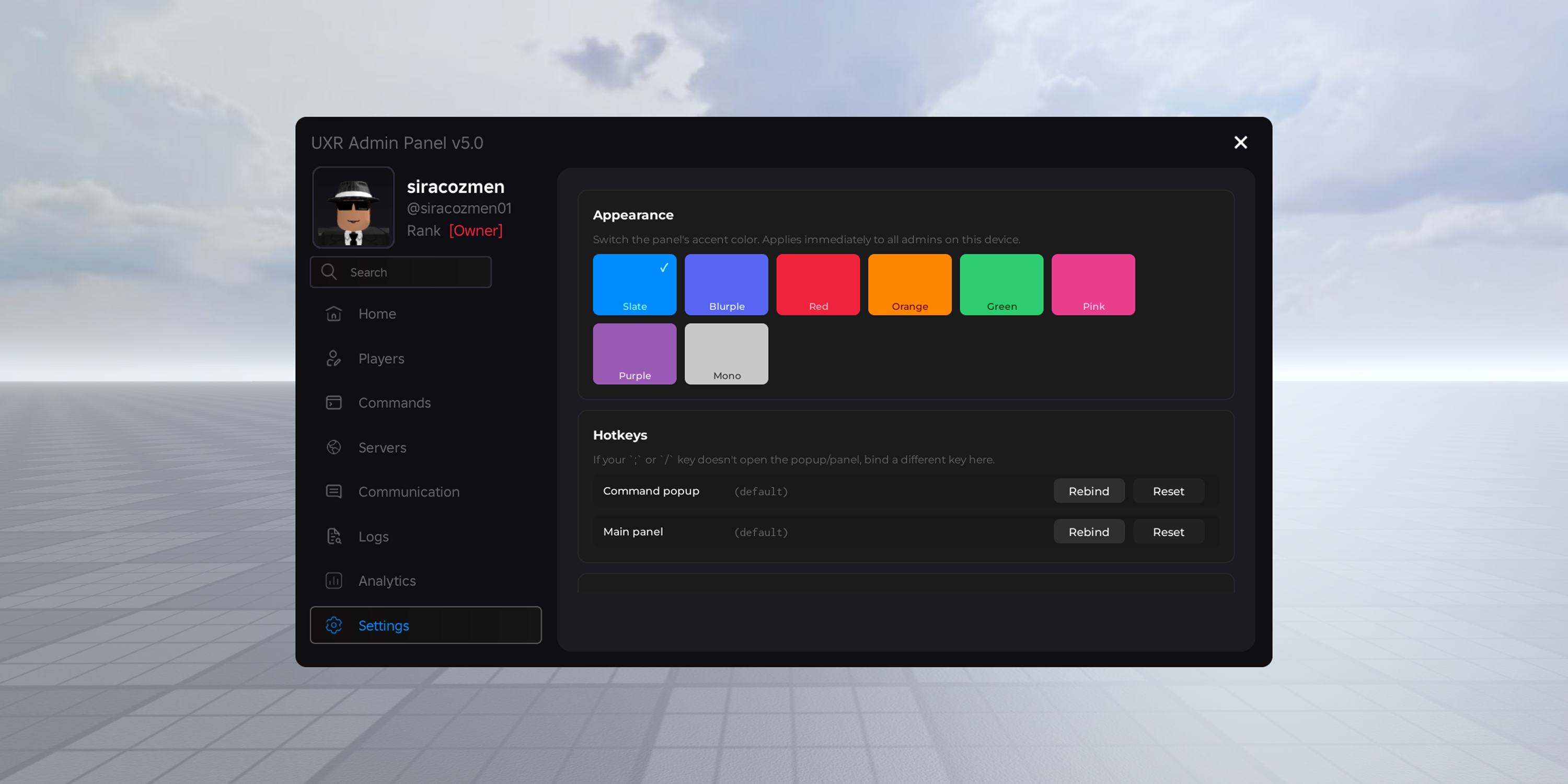The height and width of the screenshot is (784, 1568).
Task: Click the Commands terminal icon
Action: (333, 402)
